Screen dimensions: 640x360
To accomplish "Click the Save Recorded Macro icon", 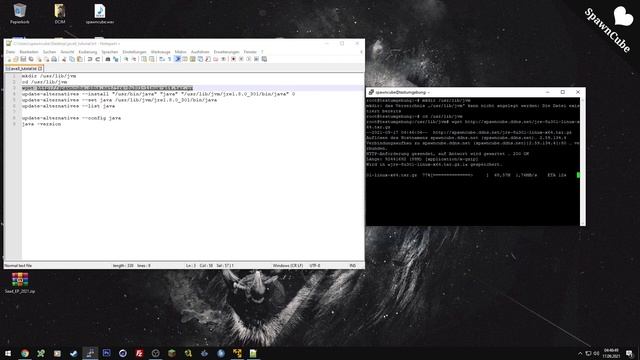I will (x=264, y=59).
